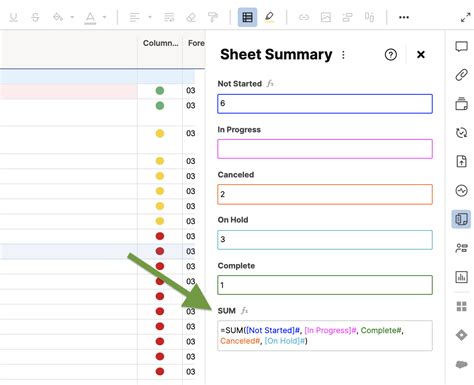This screenshot has height=385, width=474.
Task: Open the Activity Log pulse sidebar icon
Action: [x=461, y=191]
